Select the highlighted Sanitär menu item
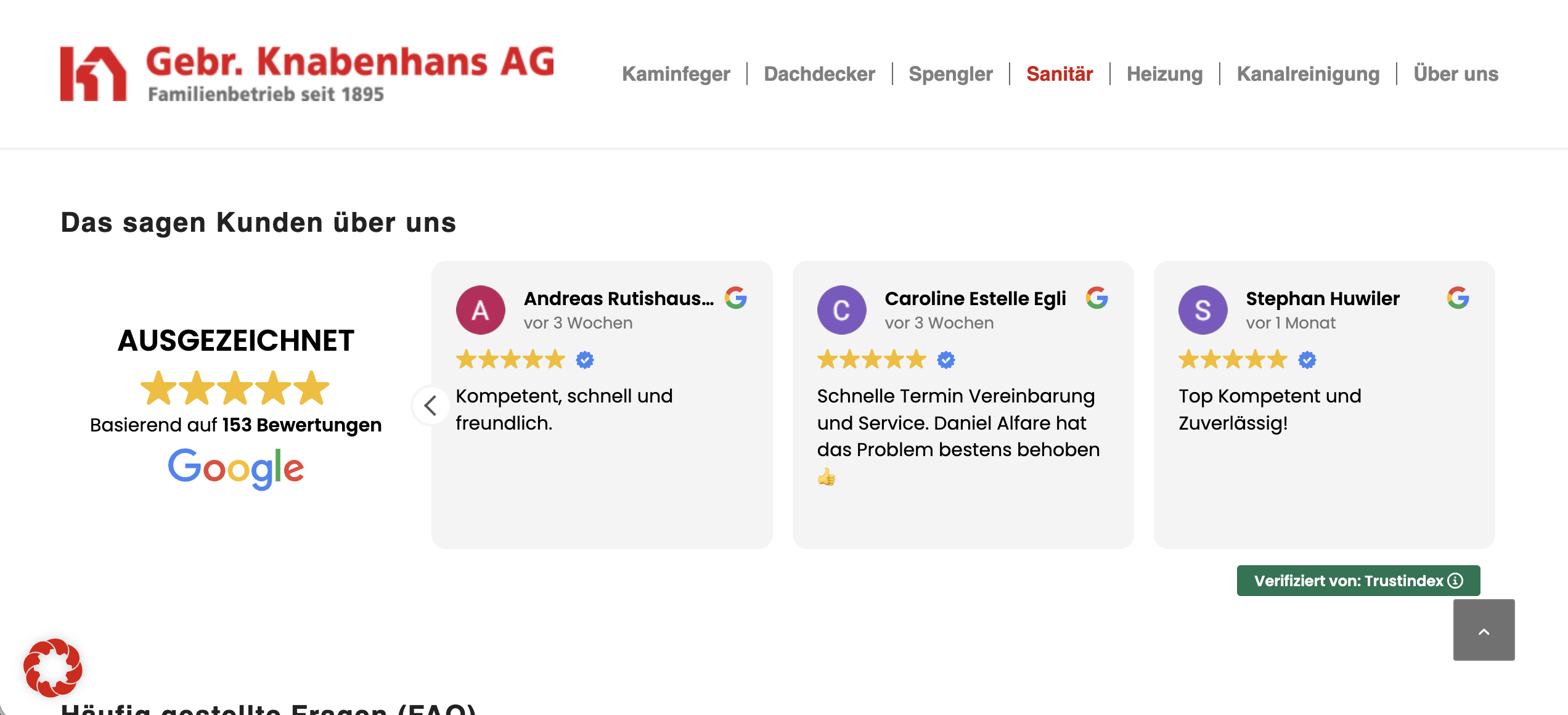Viewport: 1568px width, 715px height. [x=1060, y=74]
